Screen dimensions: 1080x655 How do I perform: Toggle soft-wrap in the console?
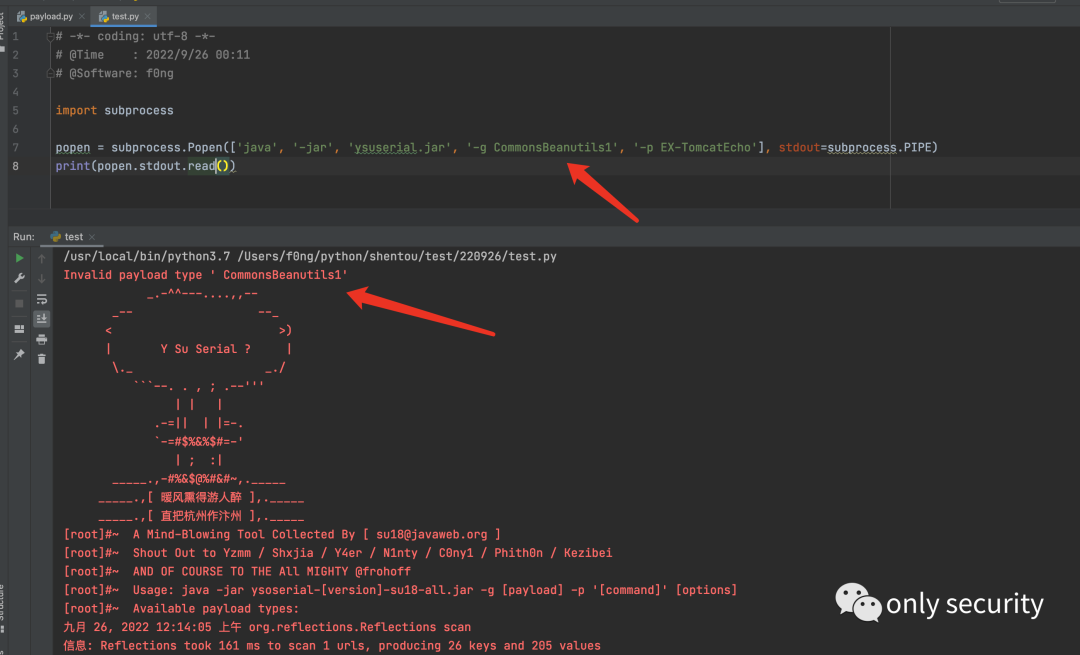coord(42,299)
